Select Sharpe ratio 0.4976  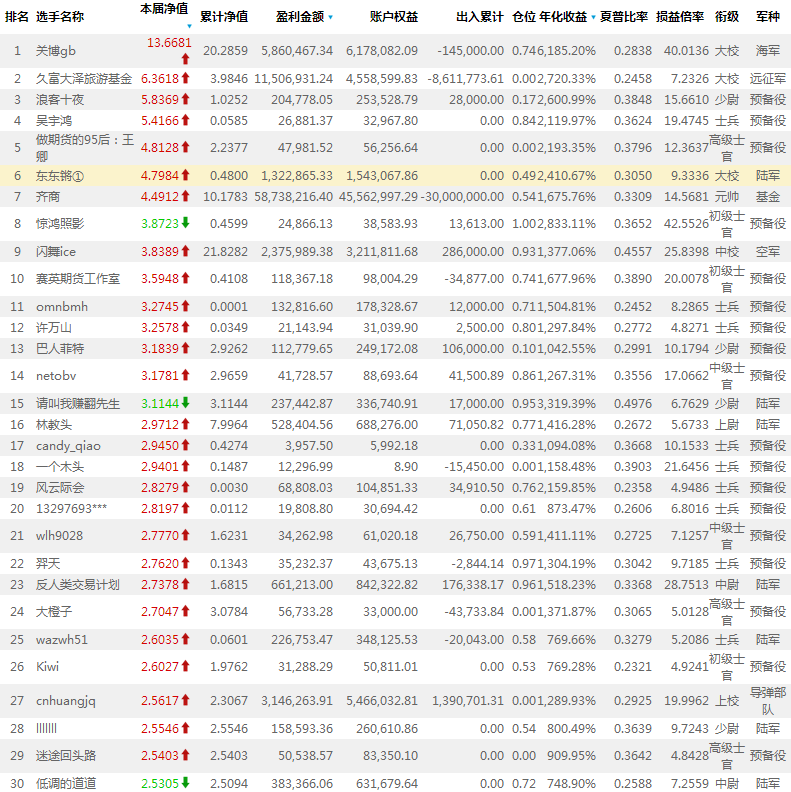tap(633, 404)
